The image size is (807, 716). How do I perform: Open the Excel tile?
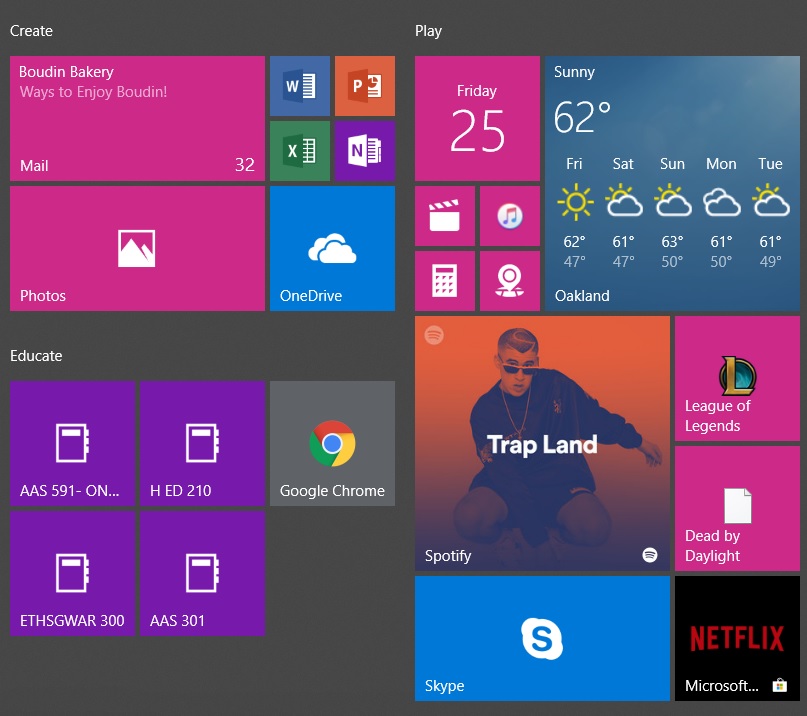pyautogui.click(x=300, y=151)
